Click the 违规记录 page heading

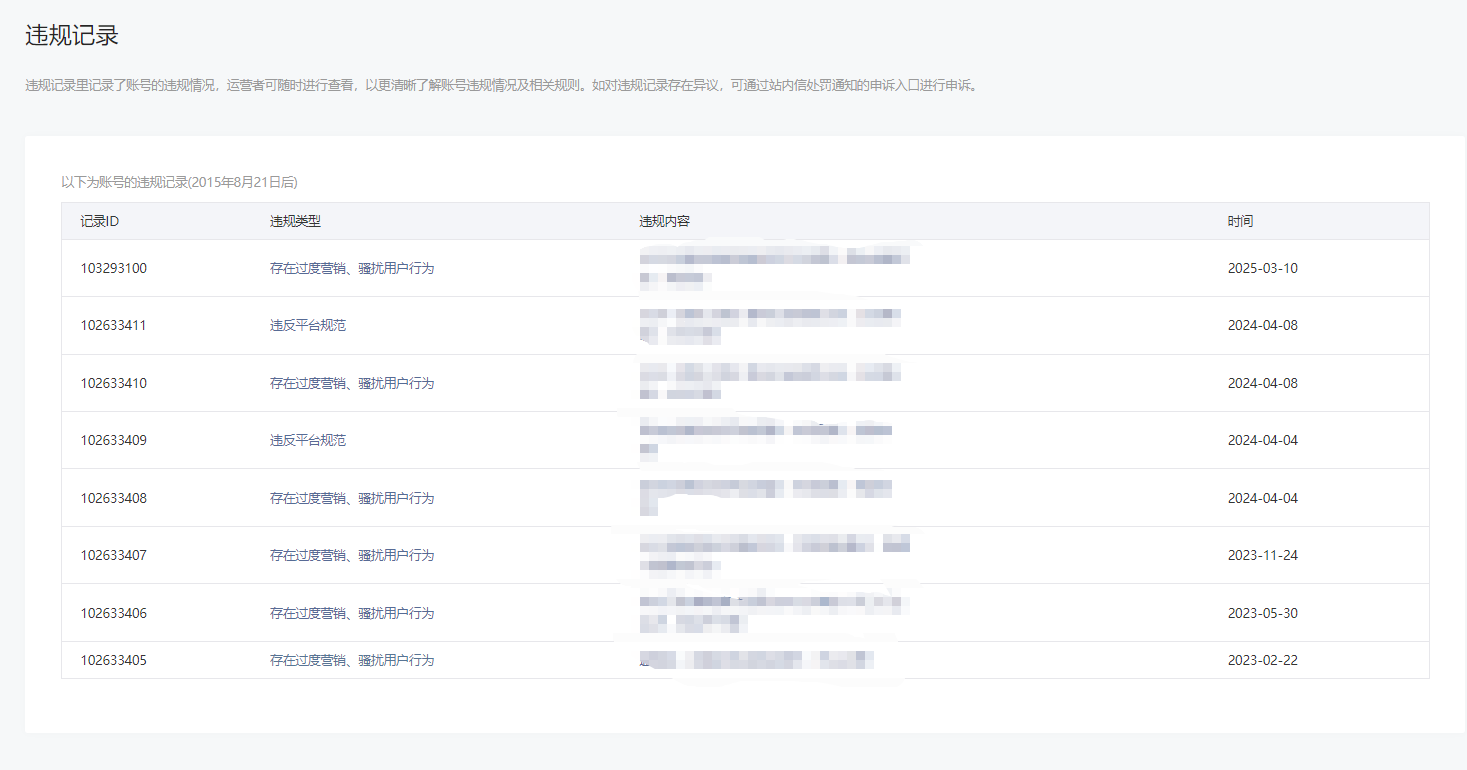tap(72, 35)
